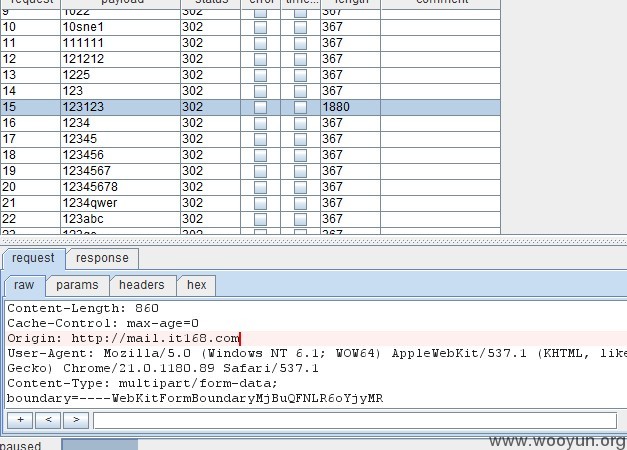Select payload cell '123123'
Screen dimensions: 627x450
tap(120, 107)
